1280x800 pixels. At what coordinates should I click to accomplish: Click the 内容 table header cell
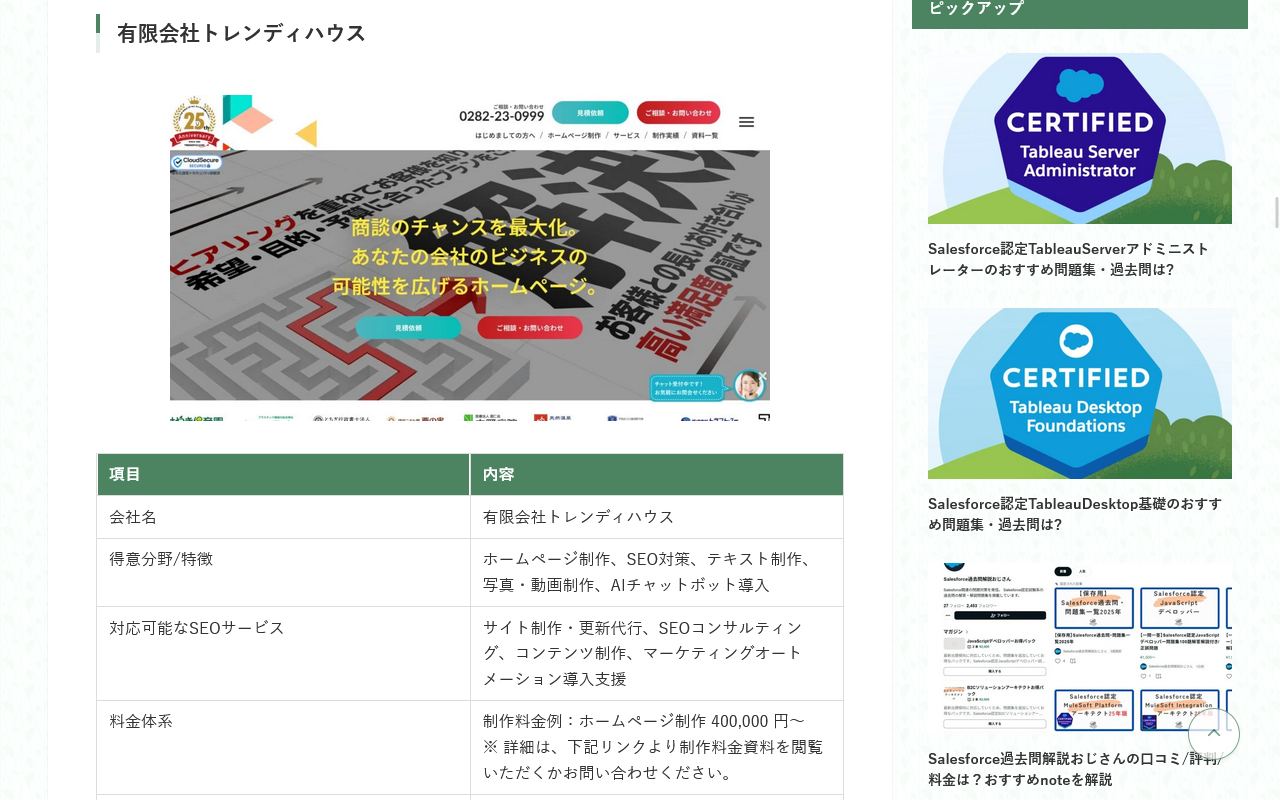point(657,475)
